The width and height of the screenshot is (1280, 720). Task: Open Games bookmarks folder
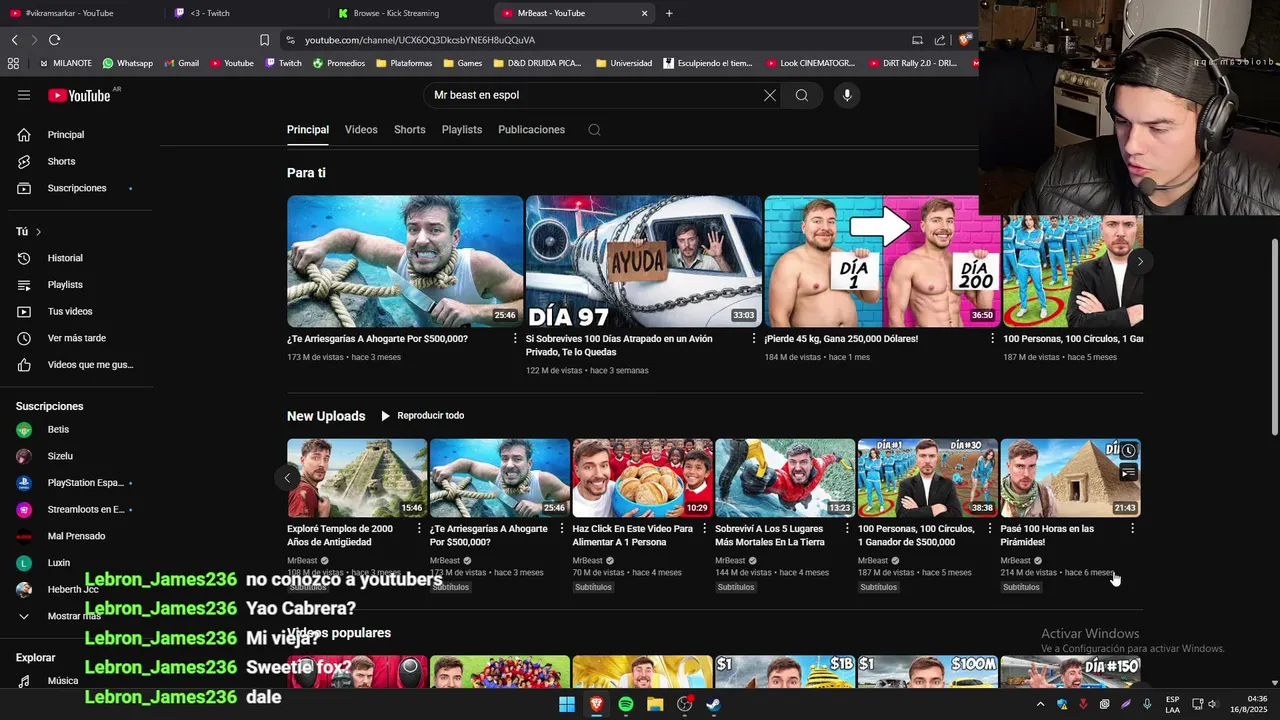click(x=462, y=63)
